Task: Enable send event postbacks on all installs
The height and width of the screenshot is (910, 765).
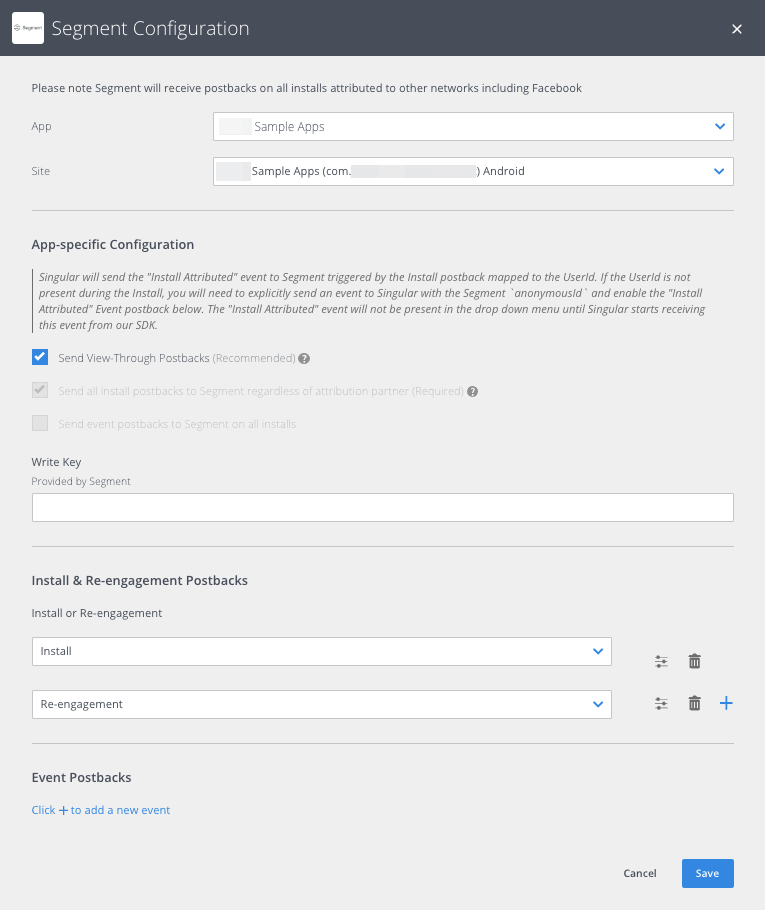Action: click(40, 423)
